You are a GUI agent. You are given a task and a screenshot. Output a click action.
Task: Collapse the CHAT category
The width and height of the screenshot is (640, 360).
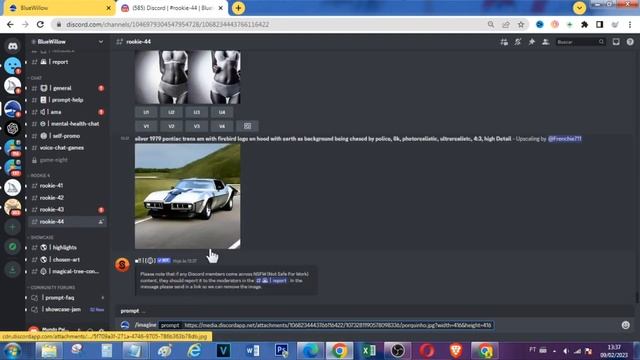pyautogui.click(x=36, y=78)
